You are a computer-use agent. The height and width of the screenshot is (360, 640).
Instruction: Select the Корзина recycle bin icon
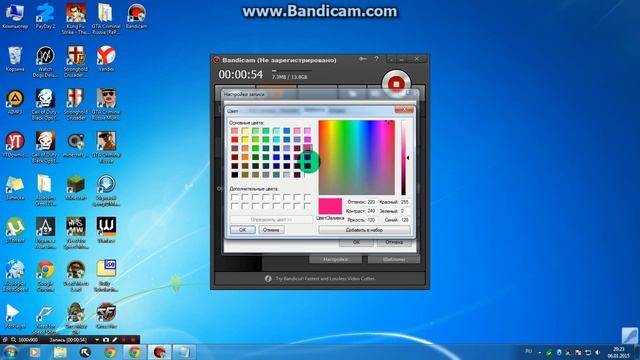click(15, 59)
